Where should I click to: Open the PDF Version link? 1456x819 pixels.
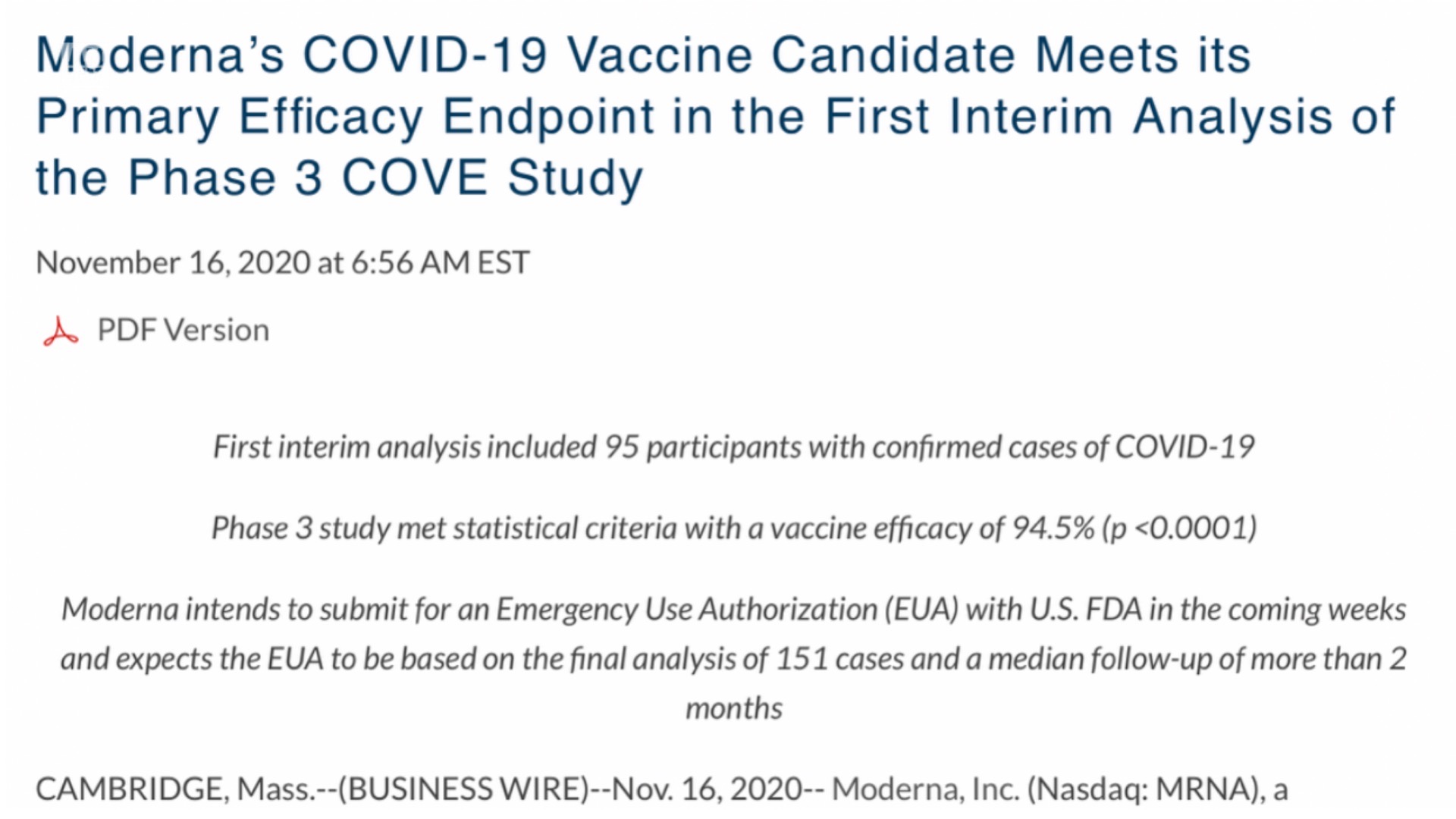[183, 331]
